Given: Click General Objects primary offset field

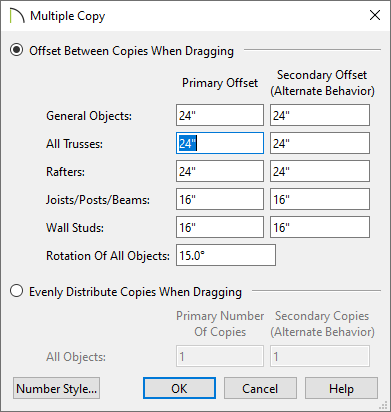Looking at the screenshot, I should pyautogui.click(x=220, y=115).
